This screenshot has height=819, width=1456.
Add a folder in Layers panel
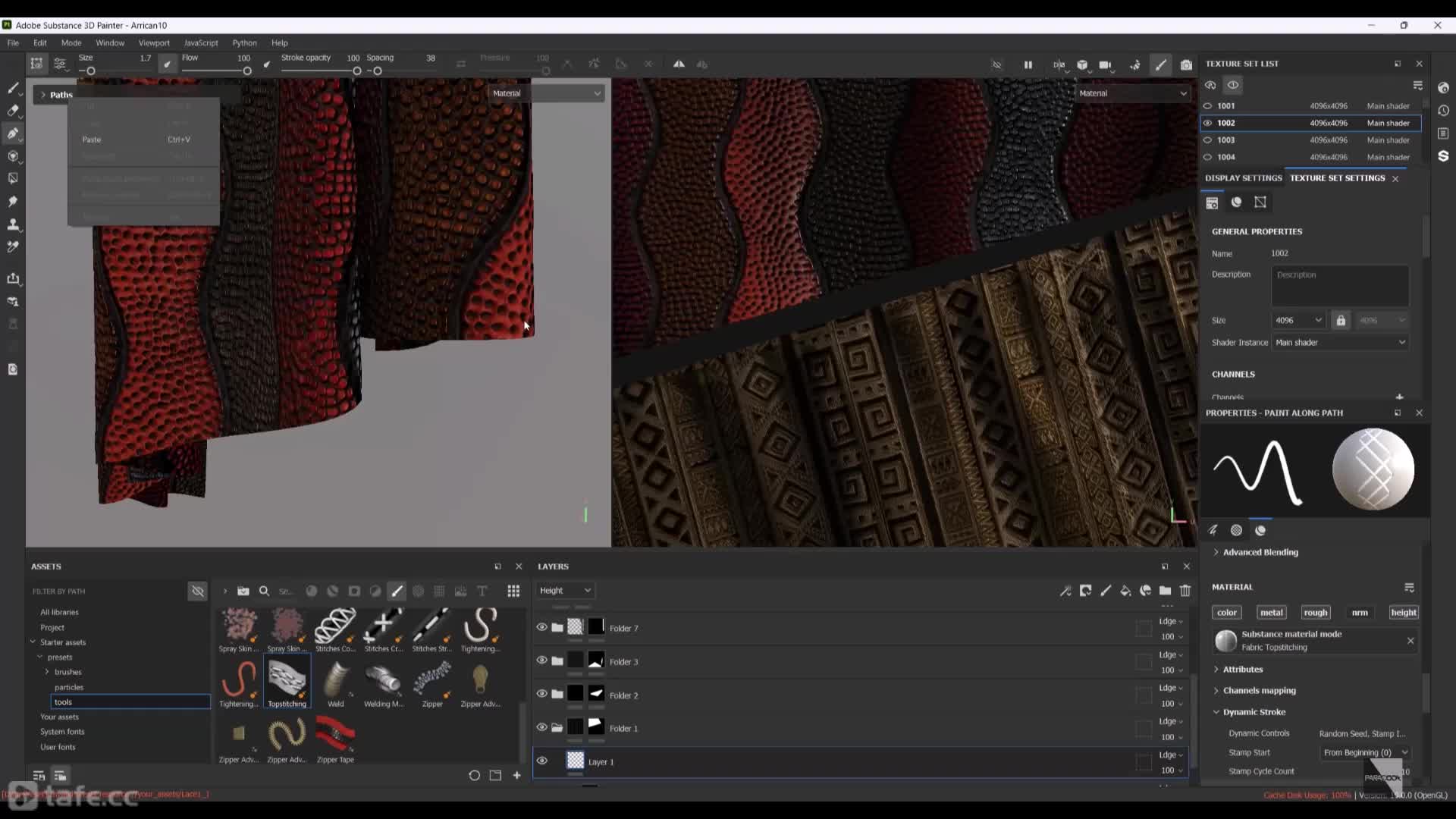(1166, 591)
